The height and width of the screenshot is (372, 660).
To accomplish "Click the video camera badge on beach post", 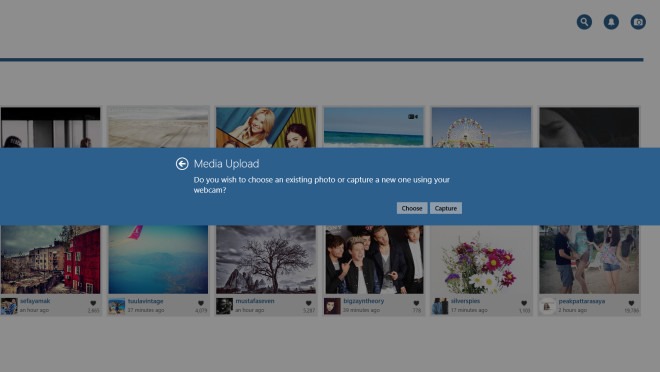I will click(x=413, y=117).
